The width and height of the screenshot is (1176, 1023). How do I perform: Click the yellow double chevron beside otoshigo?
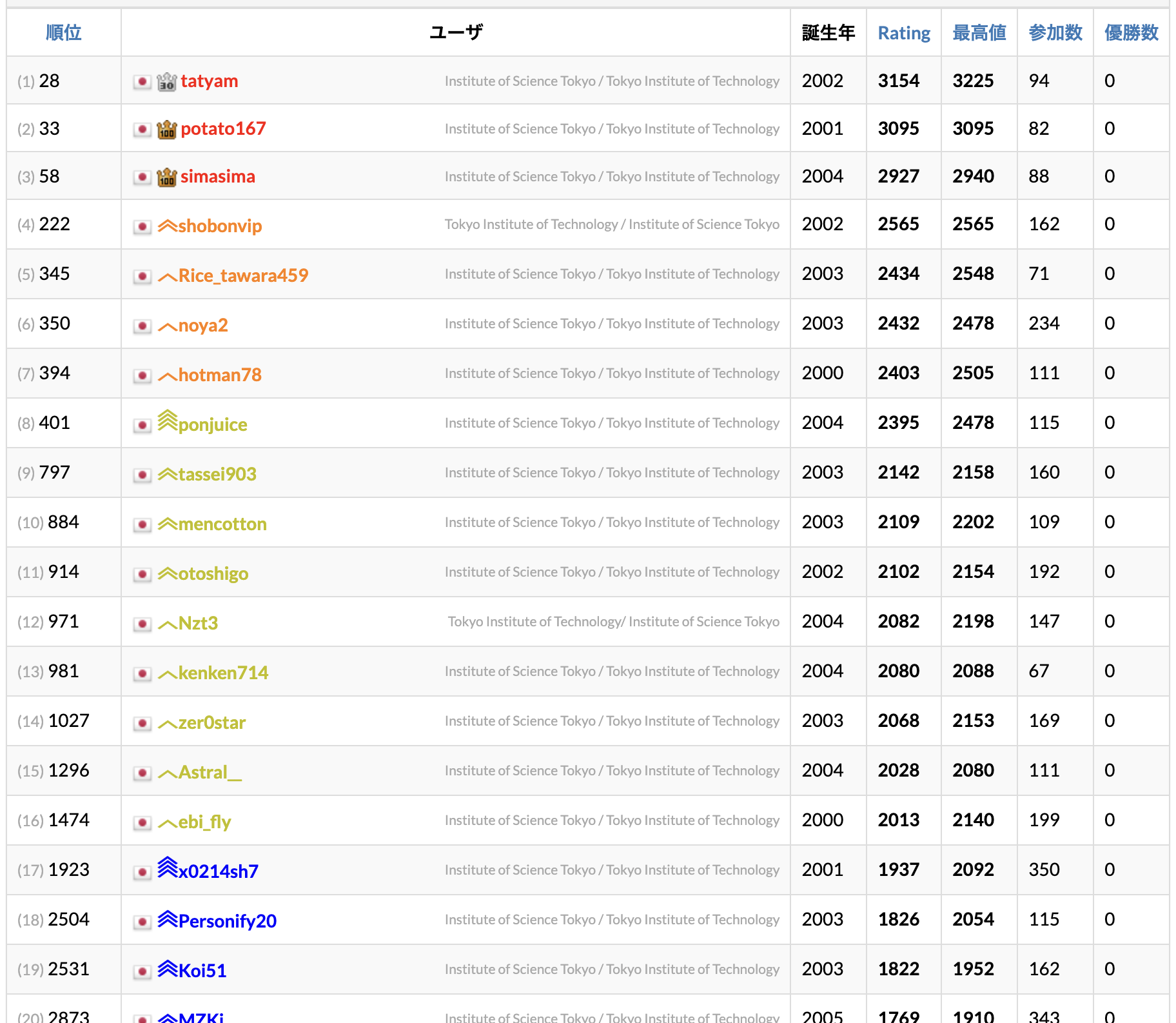168,573
